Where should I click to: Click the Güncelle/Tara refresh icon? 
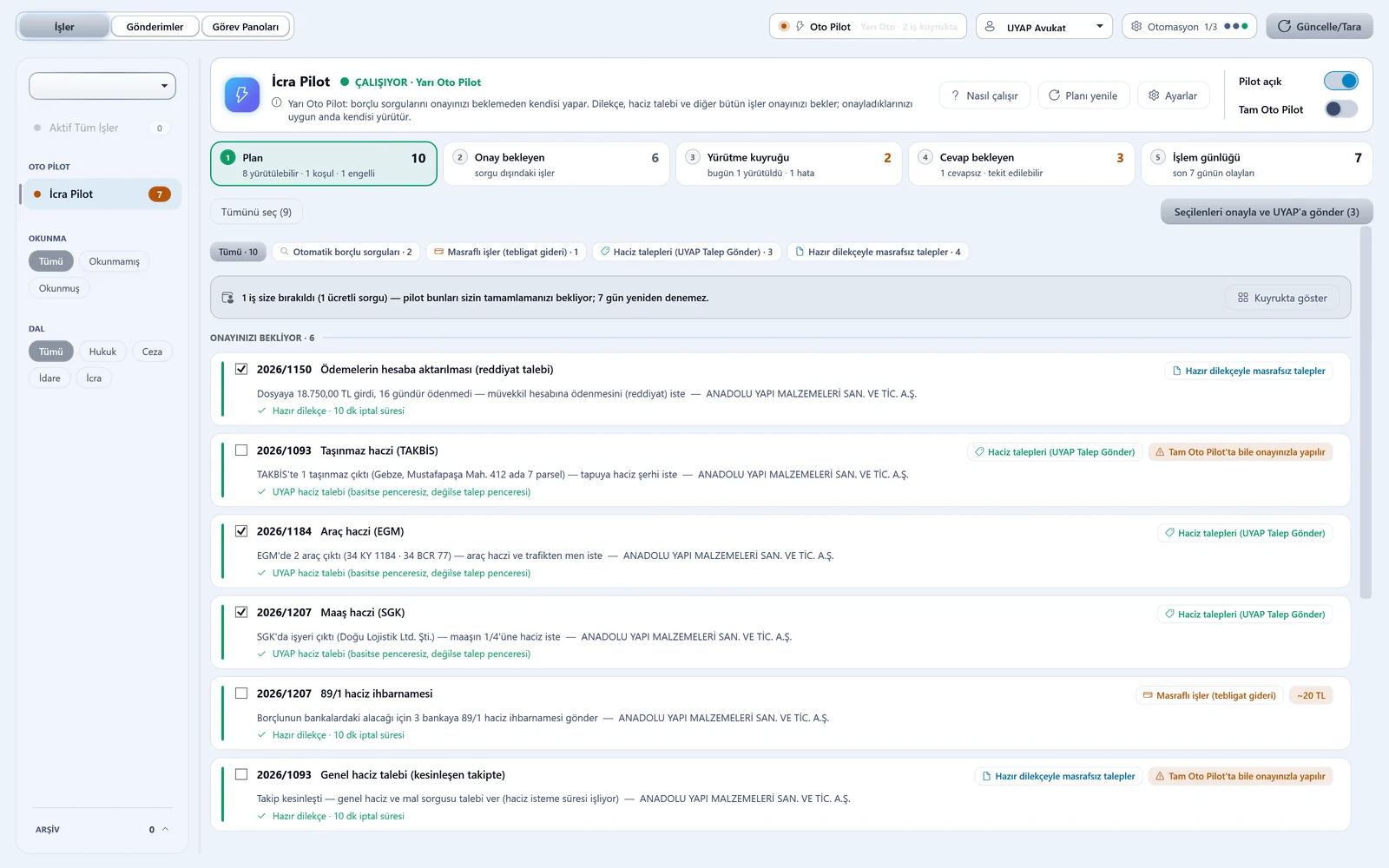pyautogui.click(x=1284, y=26)
